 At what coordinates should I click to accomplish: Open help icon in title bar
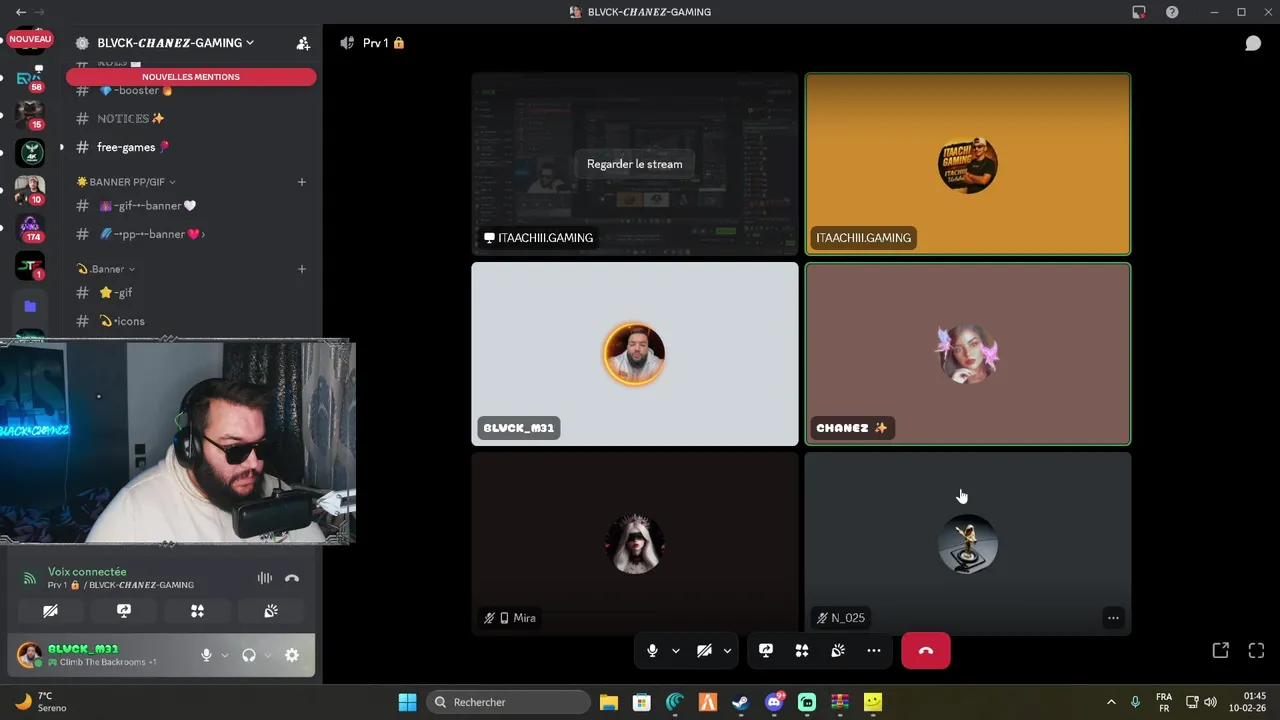pos(1172,12)
